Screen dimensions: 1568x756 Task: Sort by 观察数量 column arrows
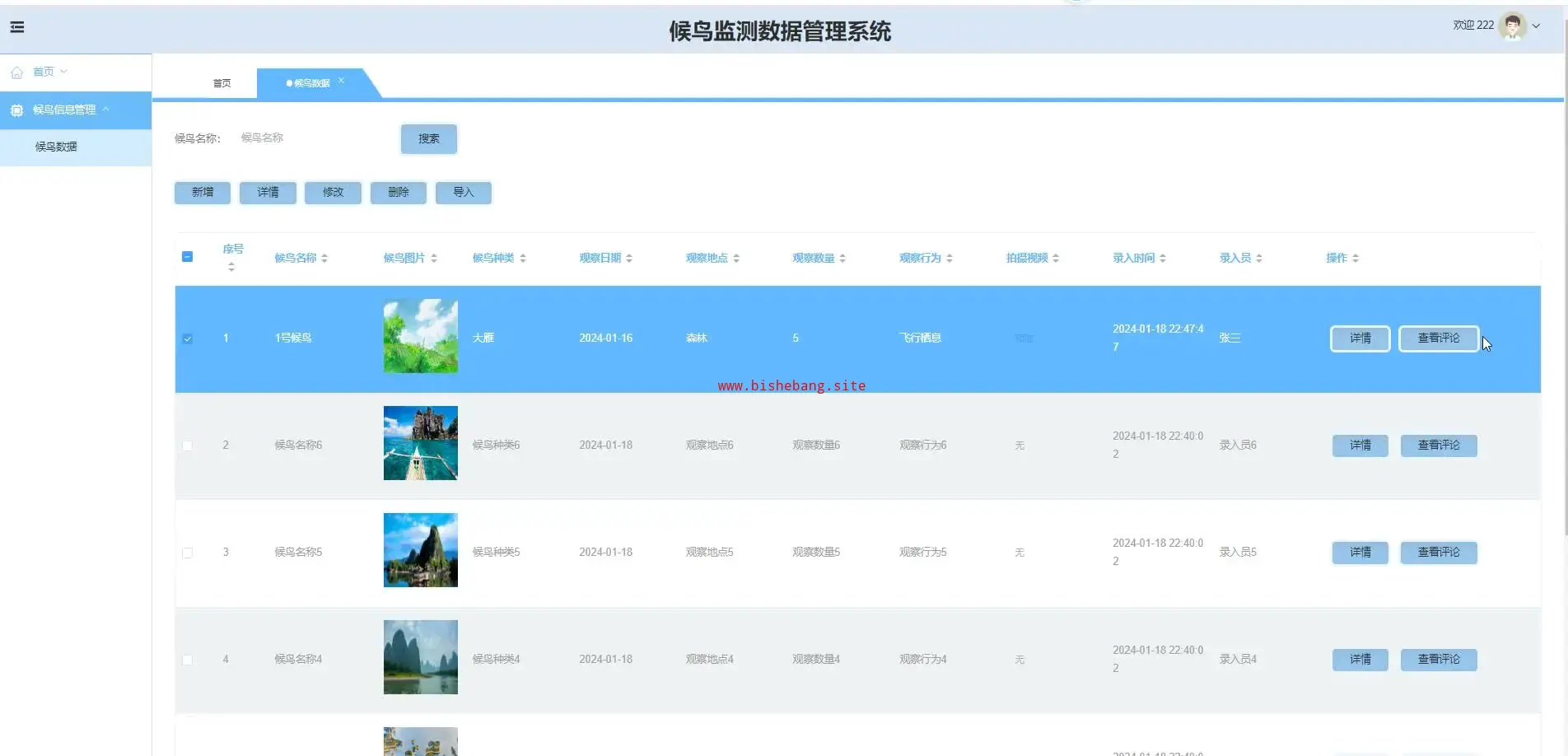842,259
